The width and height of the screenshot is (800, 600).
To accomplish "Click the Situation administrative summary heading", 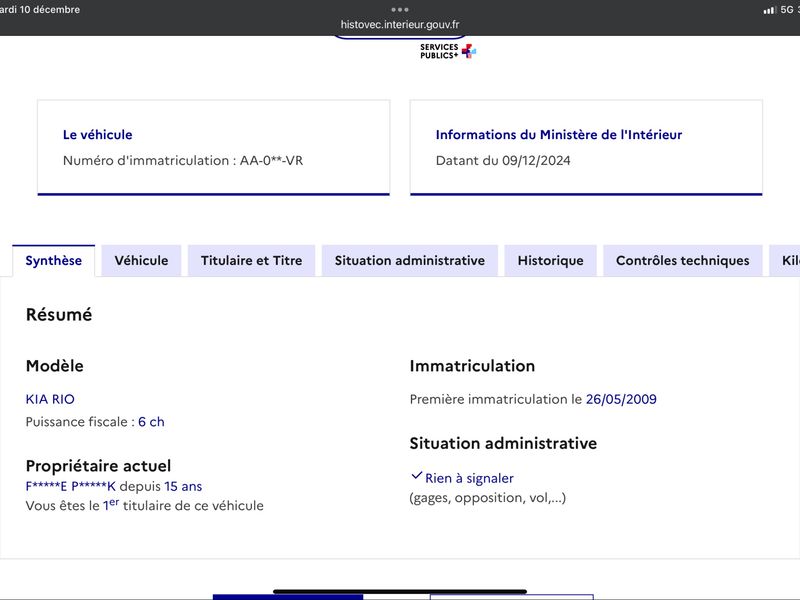I will coord(503,443).
